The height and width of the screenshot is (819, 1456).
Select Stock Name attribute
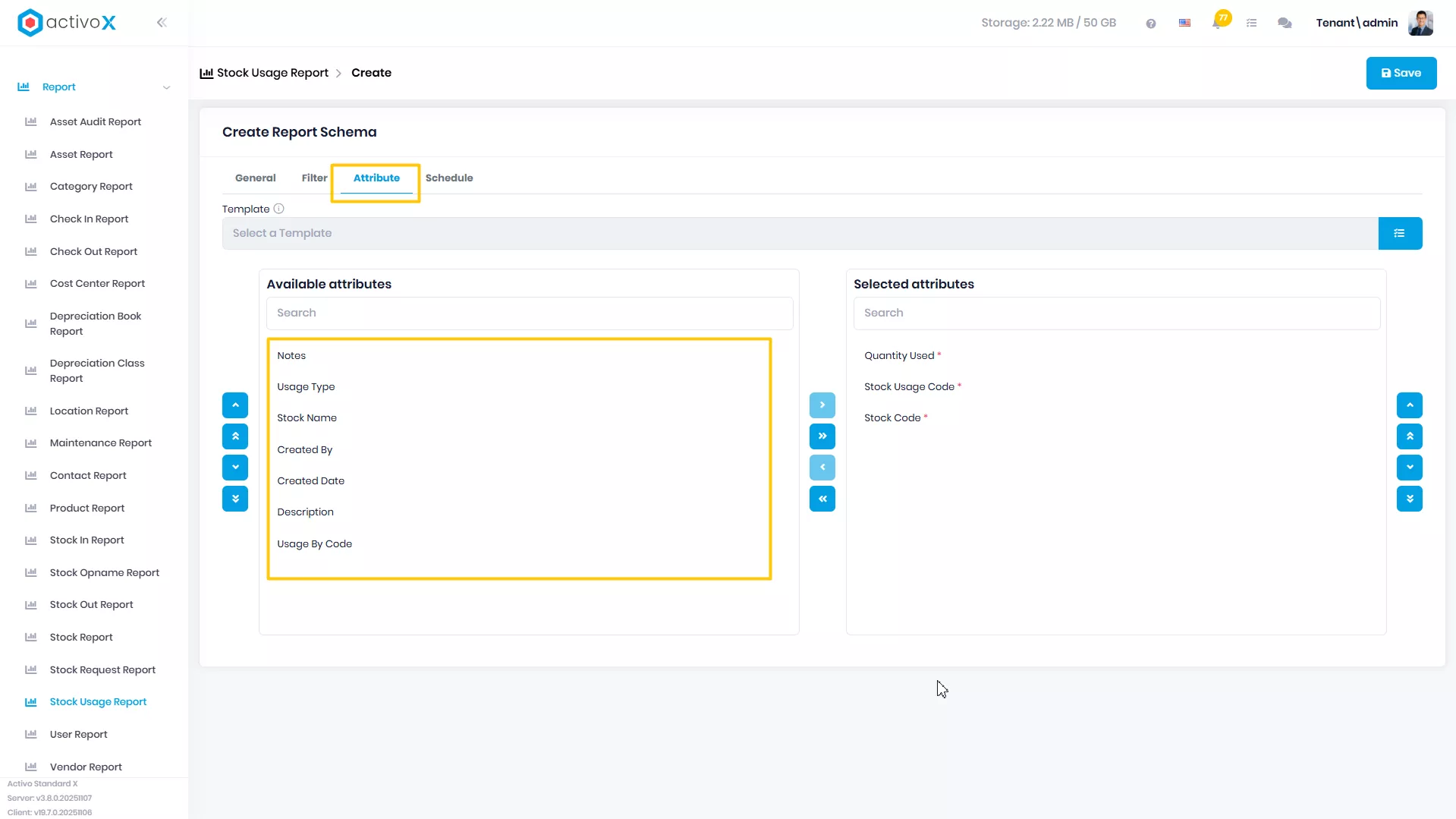pos(307,418)
